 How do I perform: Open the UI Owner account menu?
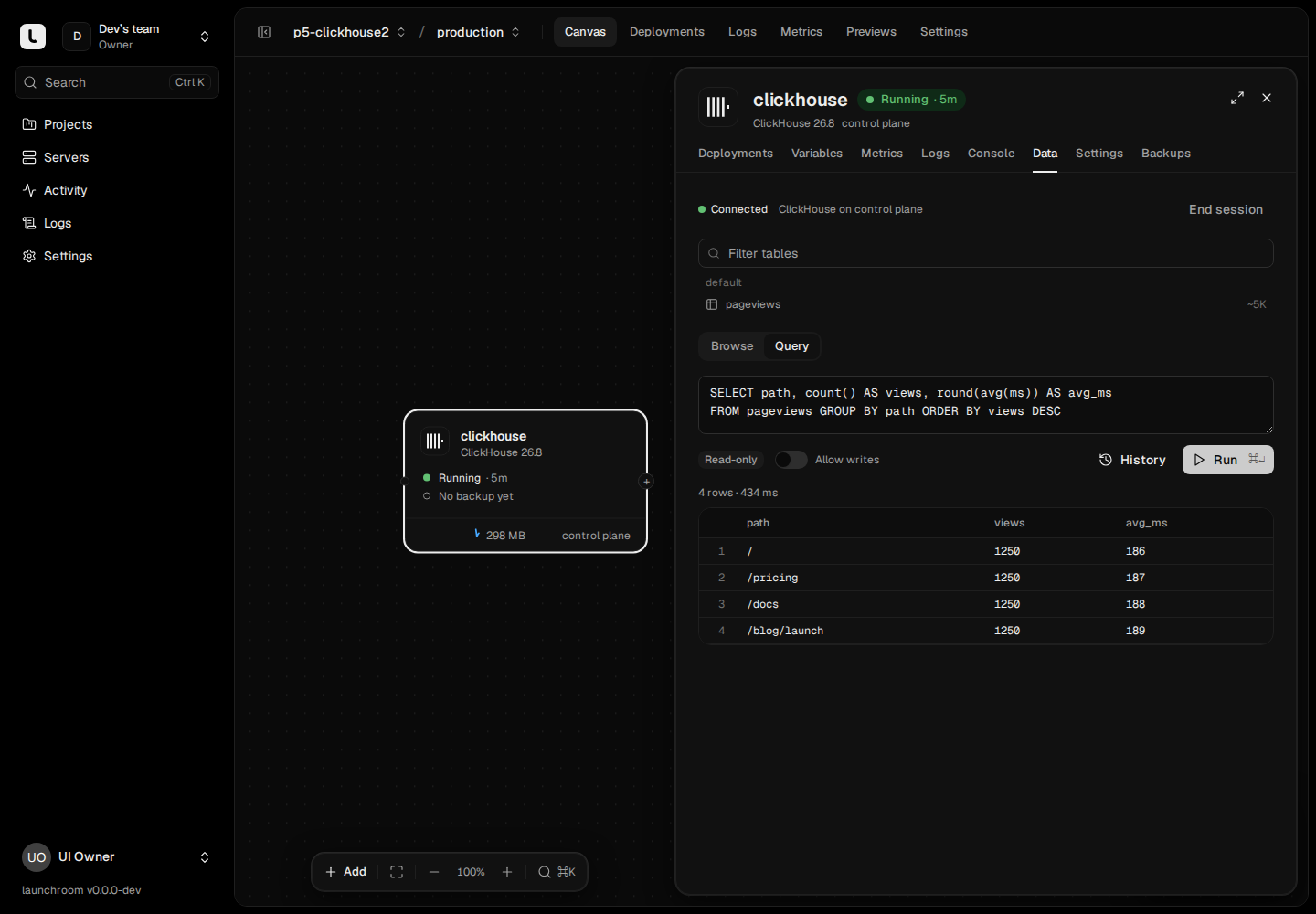point(117,857)
